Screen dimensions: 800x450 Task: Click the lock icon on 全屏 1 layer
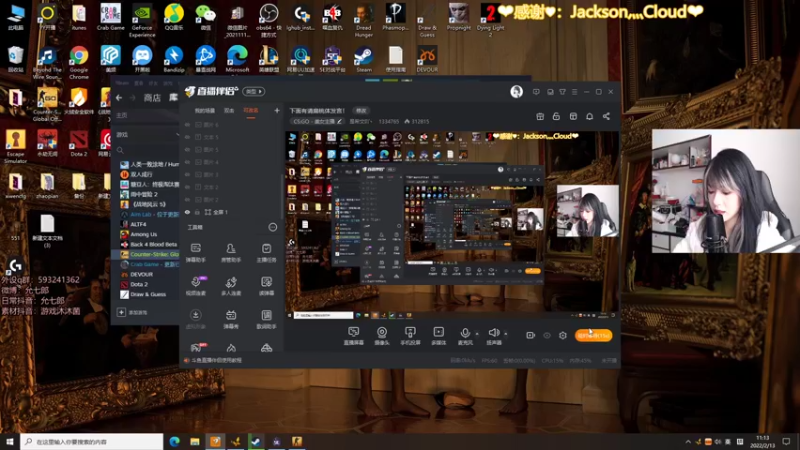tap(197, 212)
